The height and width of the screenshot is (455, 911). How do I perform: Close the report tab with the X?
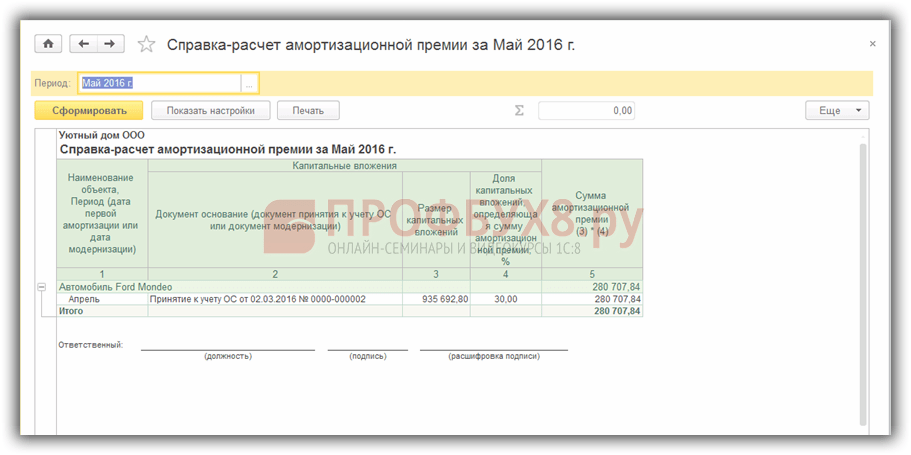click(872, 44)
